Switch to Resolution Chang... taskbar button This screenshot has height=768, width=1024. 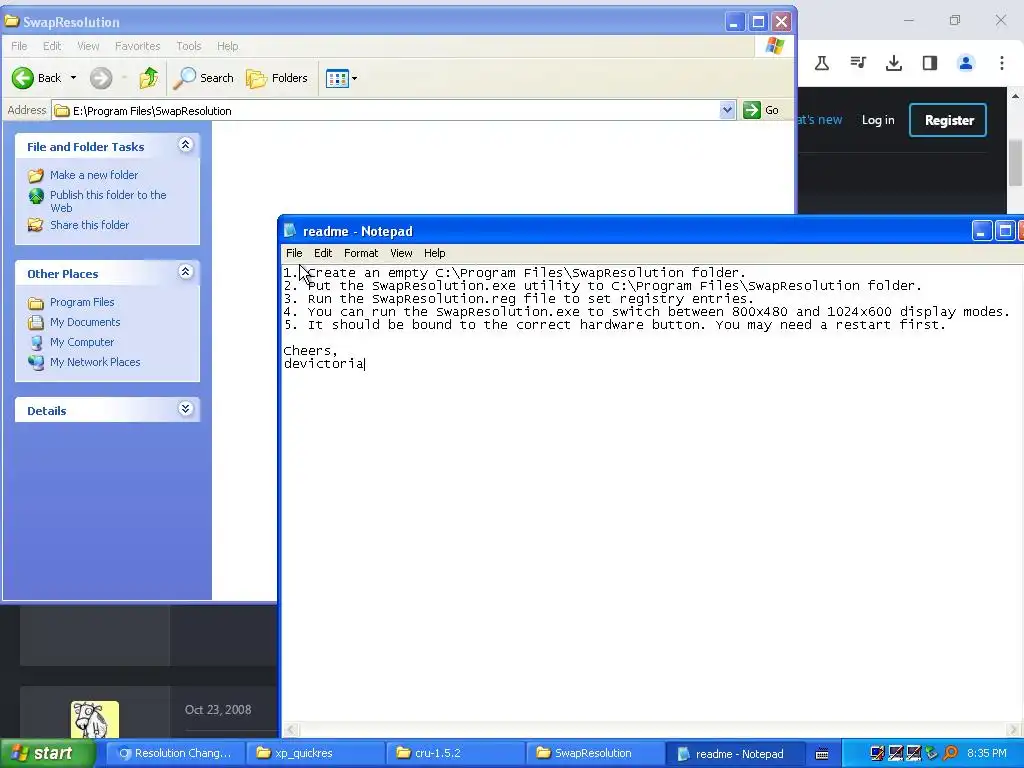coord(176,753)
